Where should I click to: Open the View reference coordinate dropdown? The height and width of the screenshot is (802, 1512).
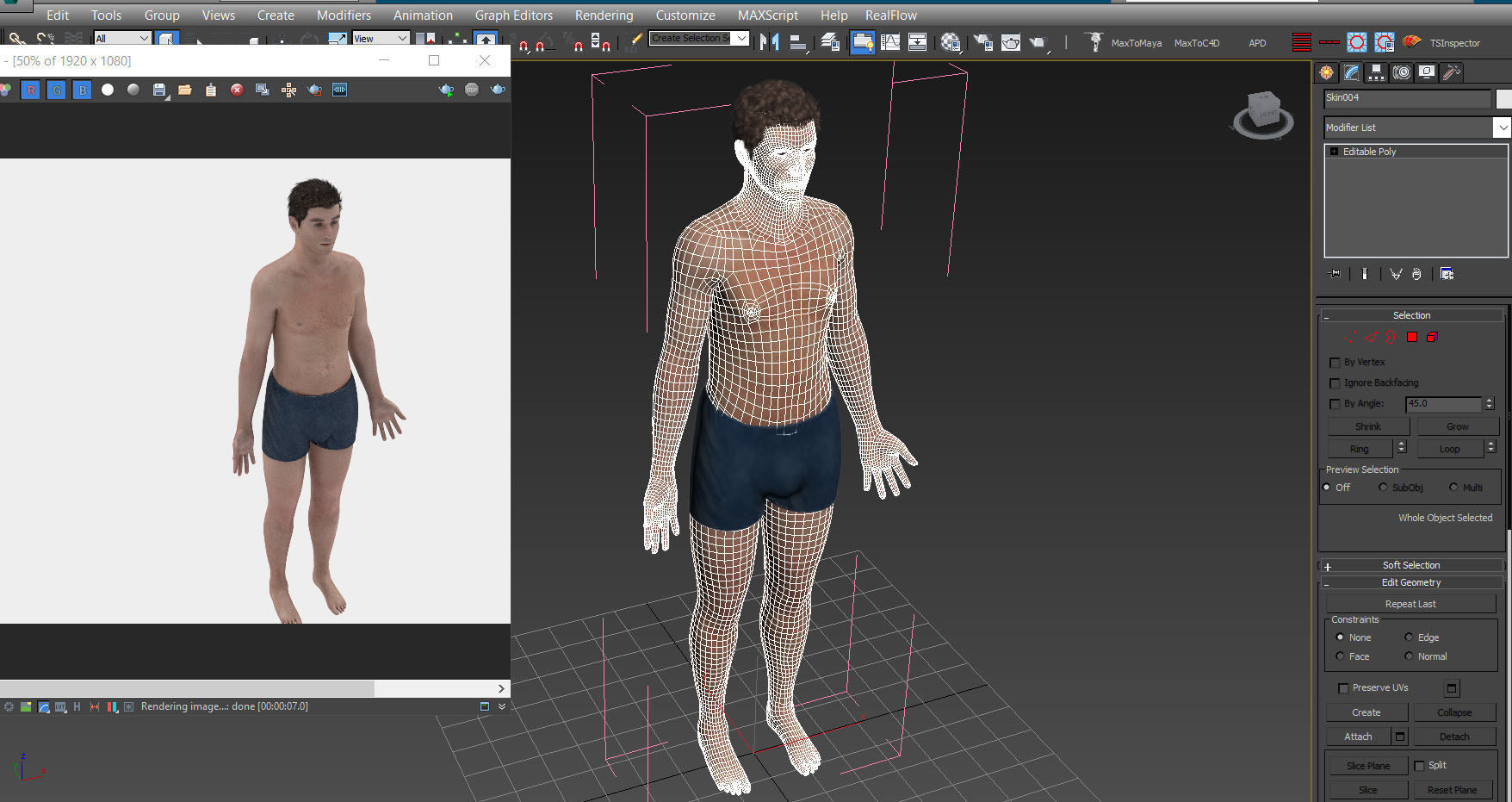click(381, 39)
